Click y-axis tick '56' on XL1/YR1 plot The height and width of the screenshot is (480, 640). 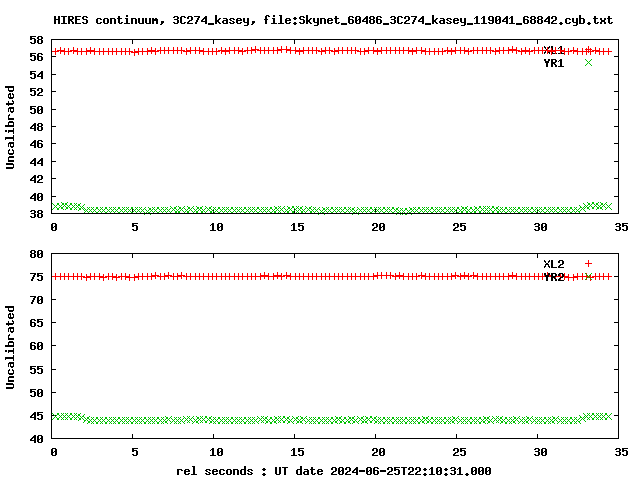point(36,57)
